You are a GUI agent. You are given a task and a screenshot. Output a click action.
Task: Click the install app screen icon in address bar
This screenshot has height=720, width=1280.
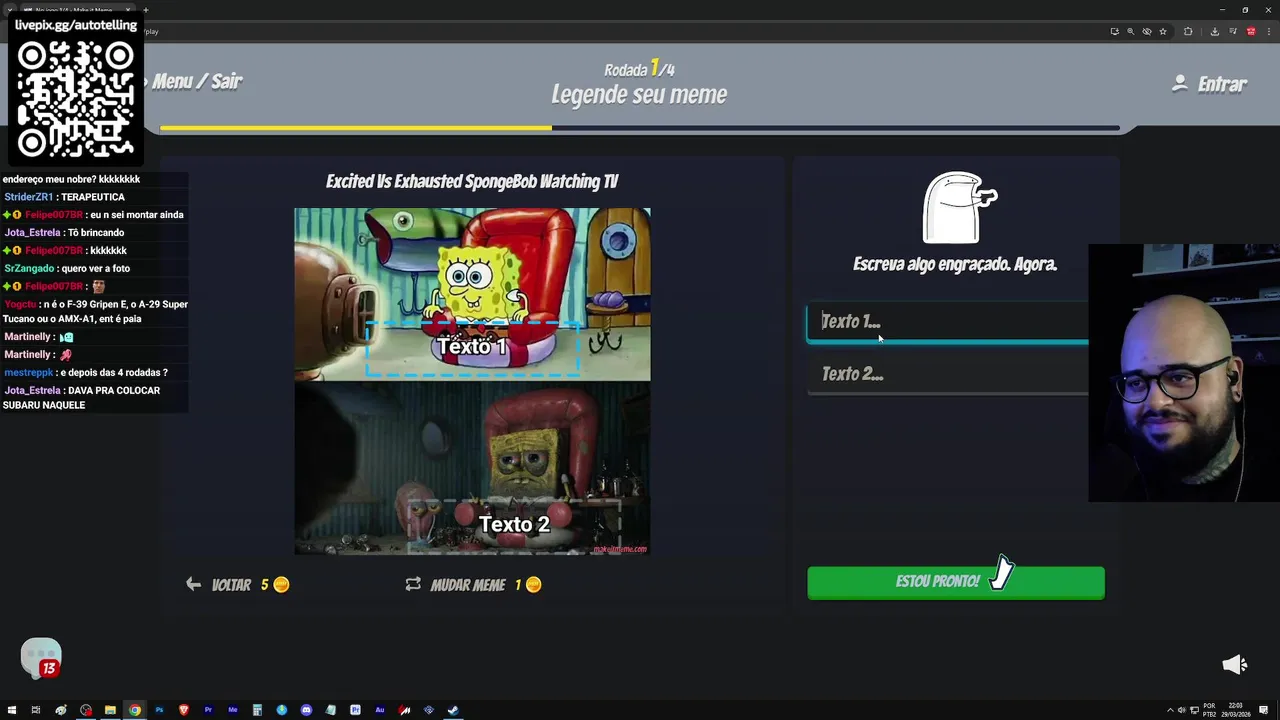click(x=1114, y=31)
